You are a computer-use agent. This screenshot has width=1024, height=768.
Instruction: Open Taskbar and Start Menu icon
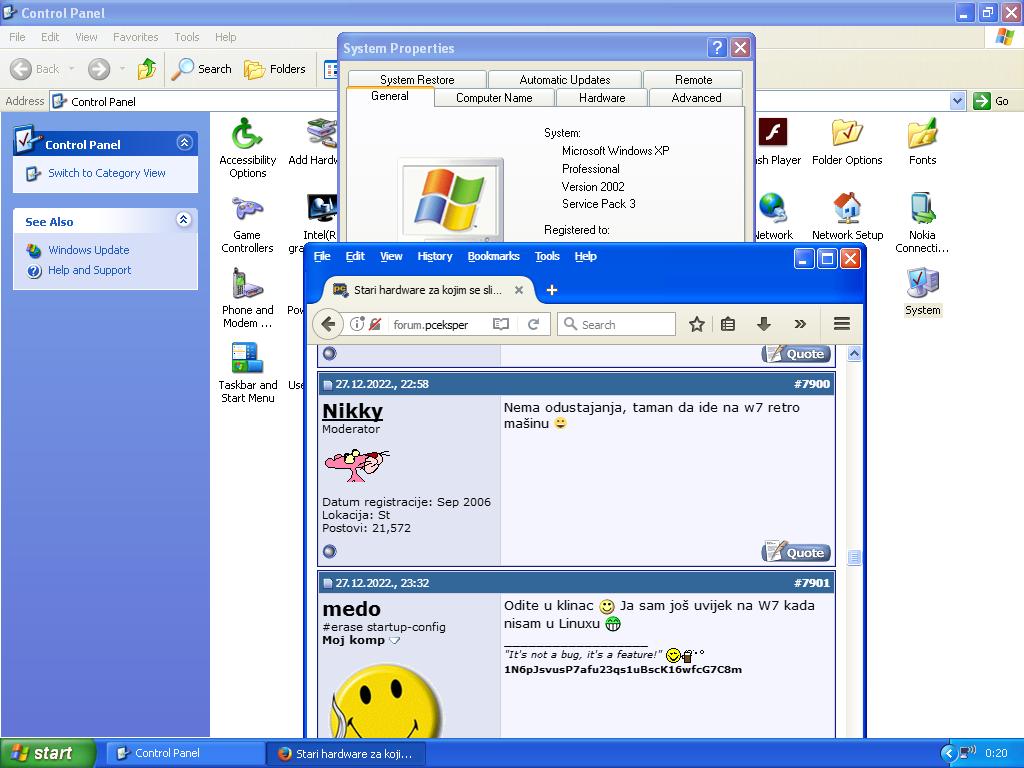[248, 374]
